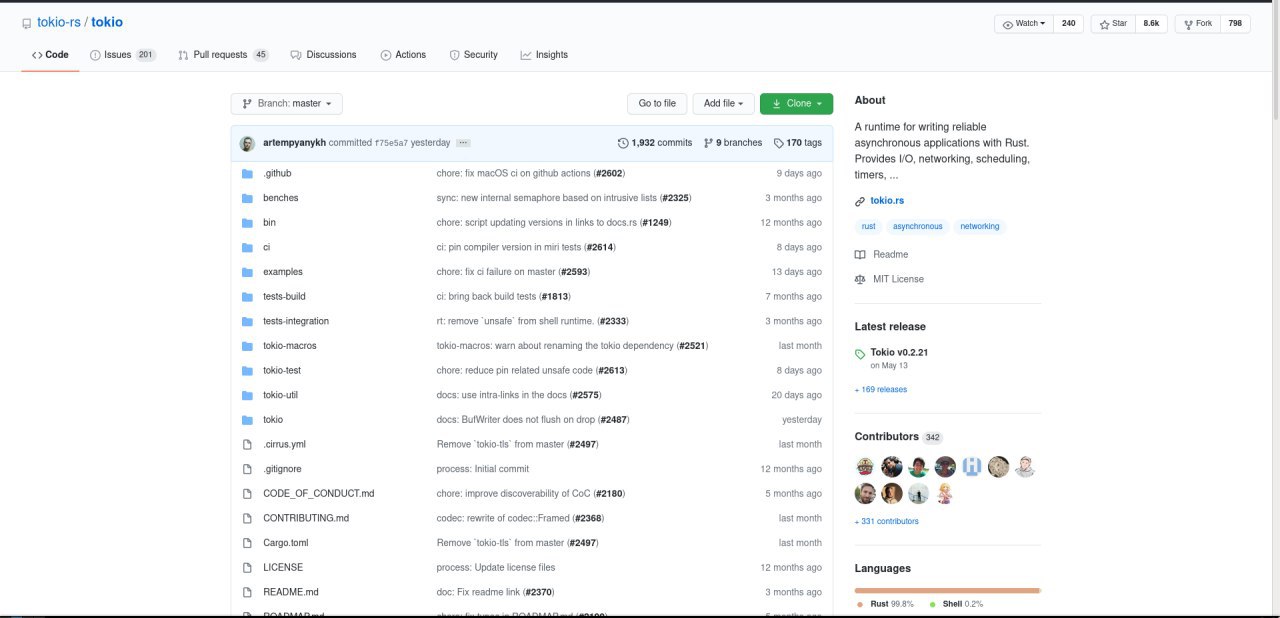The height and width of the screenshot is (618, 1280).
Task: Click the Go to file button
Action: tap(657, 103)
